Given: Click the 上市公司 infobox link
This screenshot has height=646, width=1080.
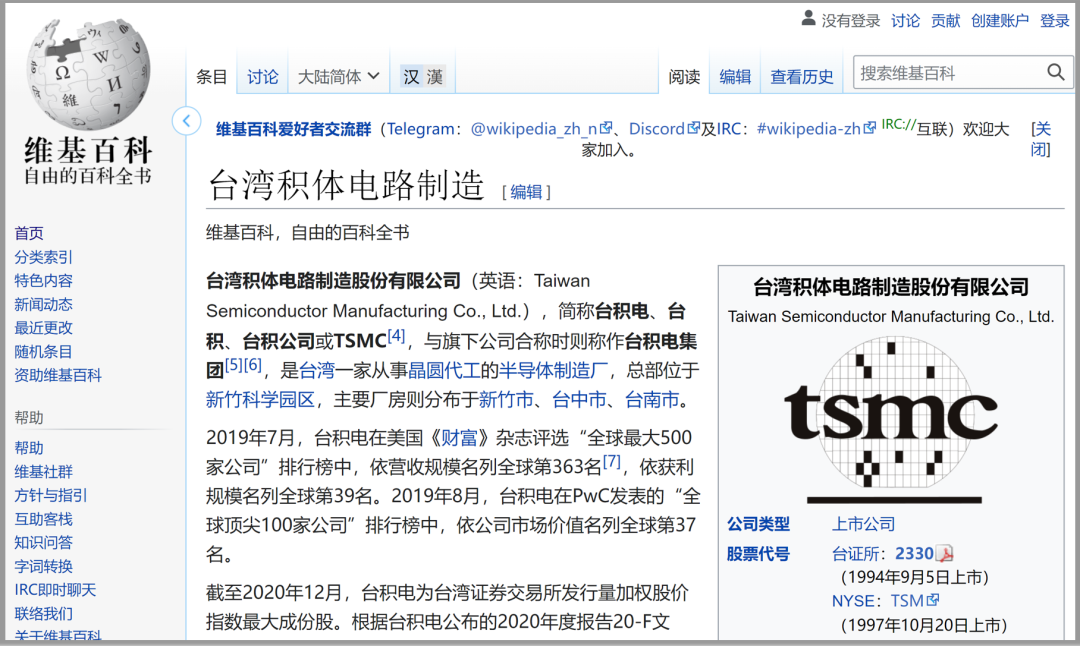Looking at the screenshot, I should coord(863,524).
